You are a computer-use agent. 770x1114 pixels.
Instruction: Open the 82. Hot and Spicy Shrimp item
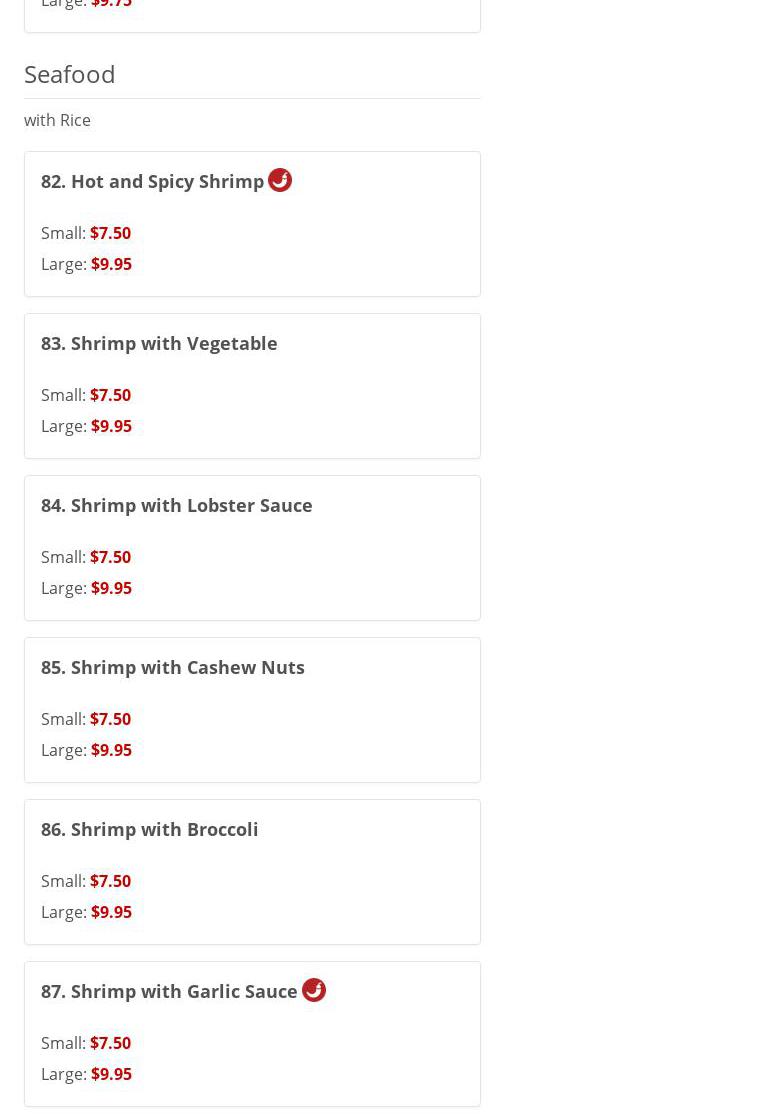152,181
